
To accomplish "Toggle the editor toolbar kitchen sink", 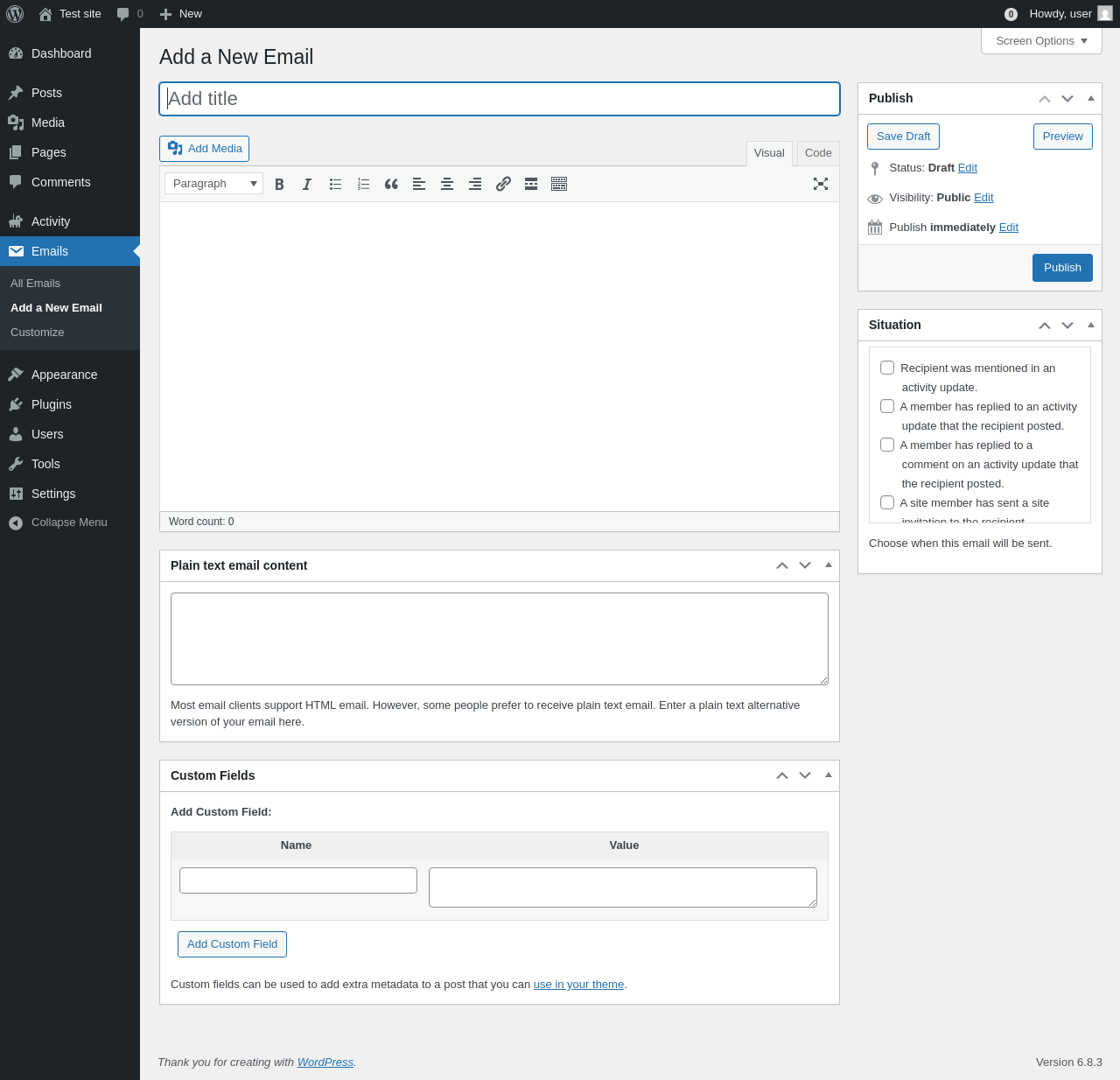I will [x=559, y=184].
